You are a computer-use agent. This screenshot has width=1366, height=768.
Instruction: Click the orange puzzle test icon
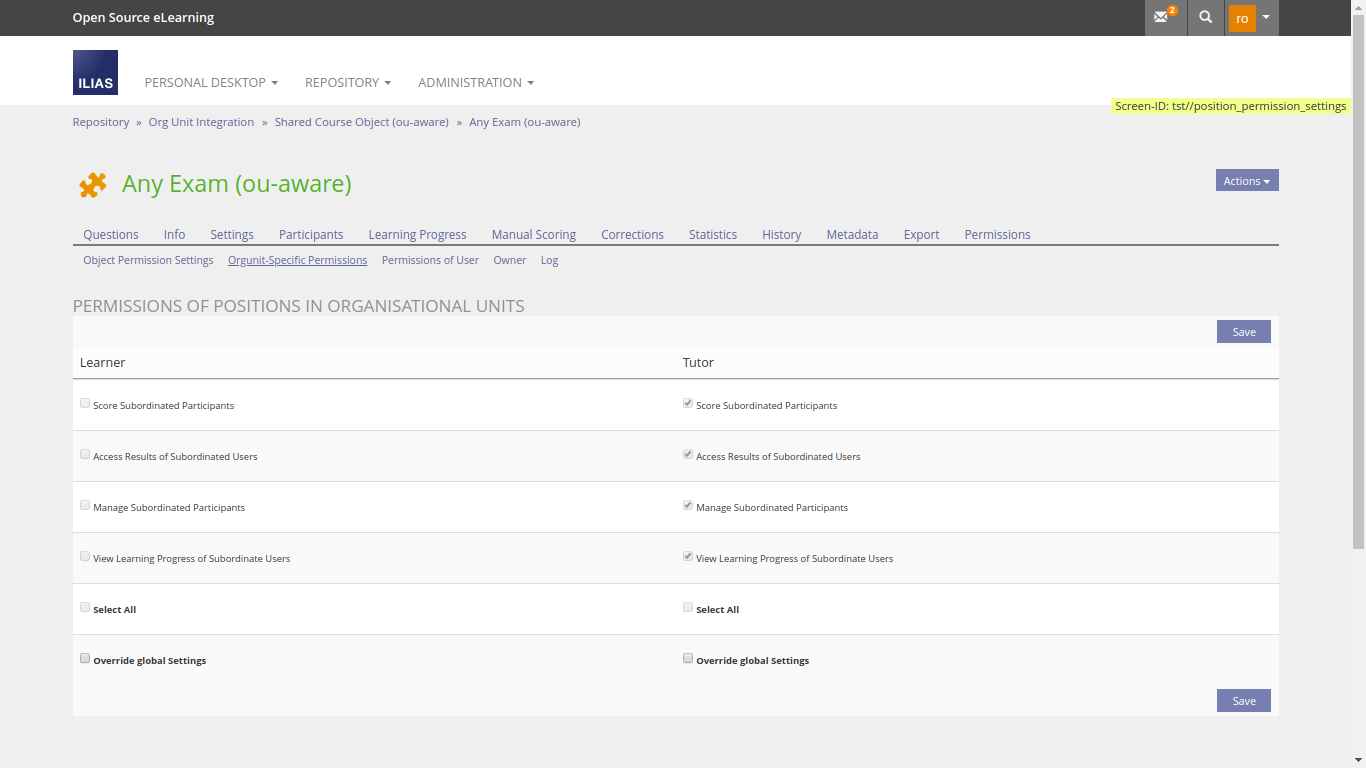click(x=93, y=185)
